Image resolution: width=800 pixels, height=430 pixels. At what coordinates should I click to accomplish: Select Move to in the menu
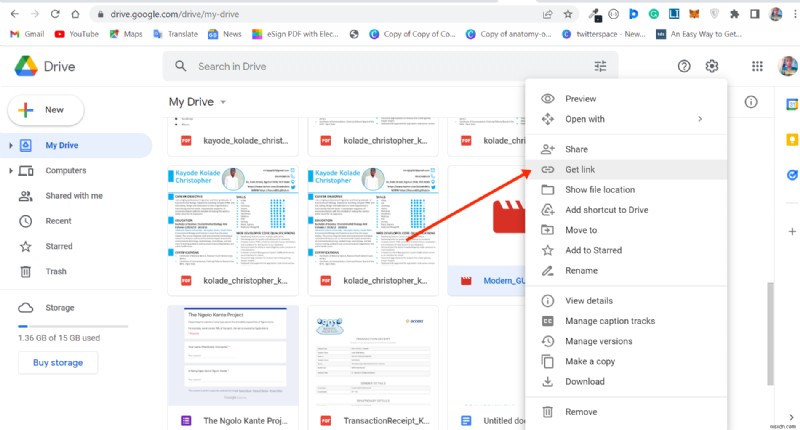coord(626,230)
